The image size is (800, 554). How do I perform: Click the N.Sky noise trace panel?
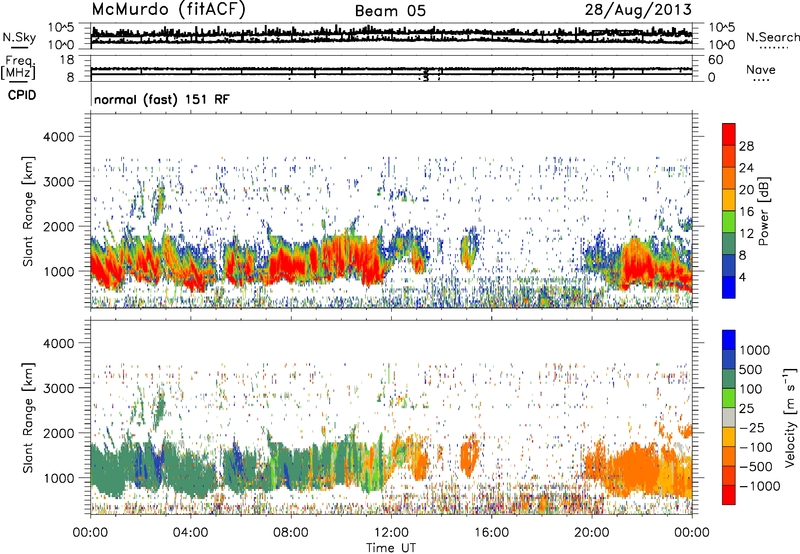391,36
